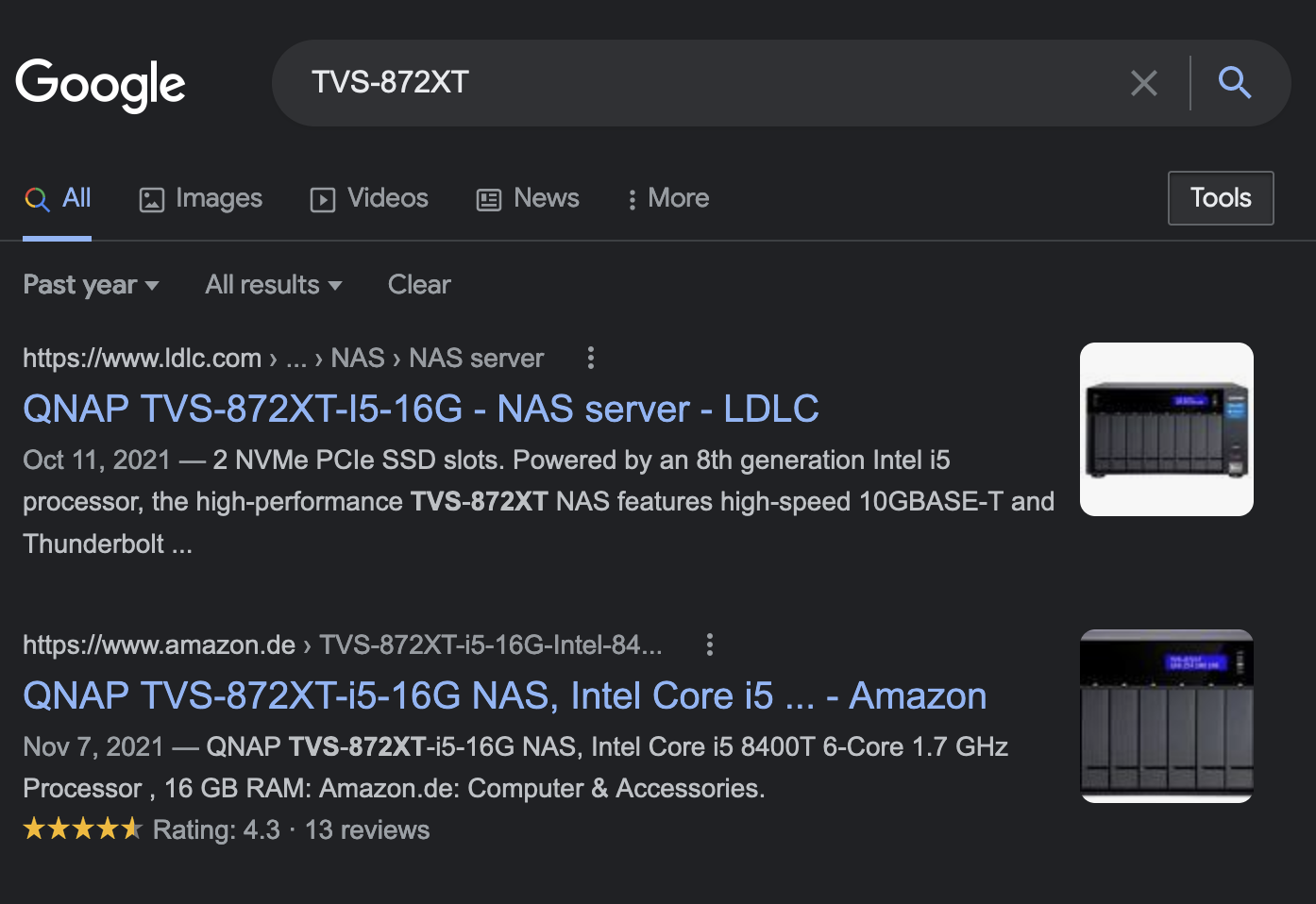Click the LDLC NAS product thumbnail
Viewport: 1316px width, 904px height.
click(x=1166, y=429)
